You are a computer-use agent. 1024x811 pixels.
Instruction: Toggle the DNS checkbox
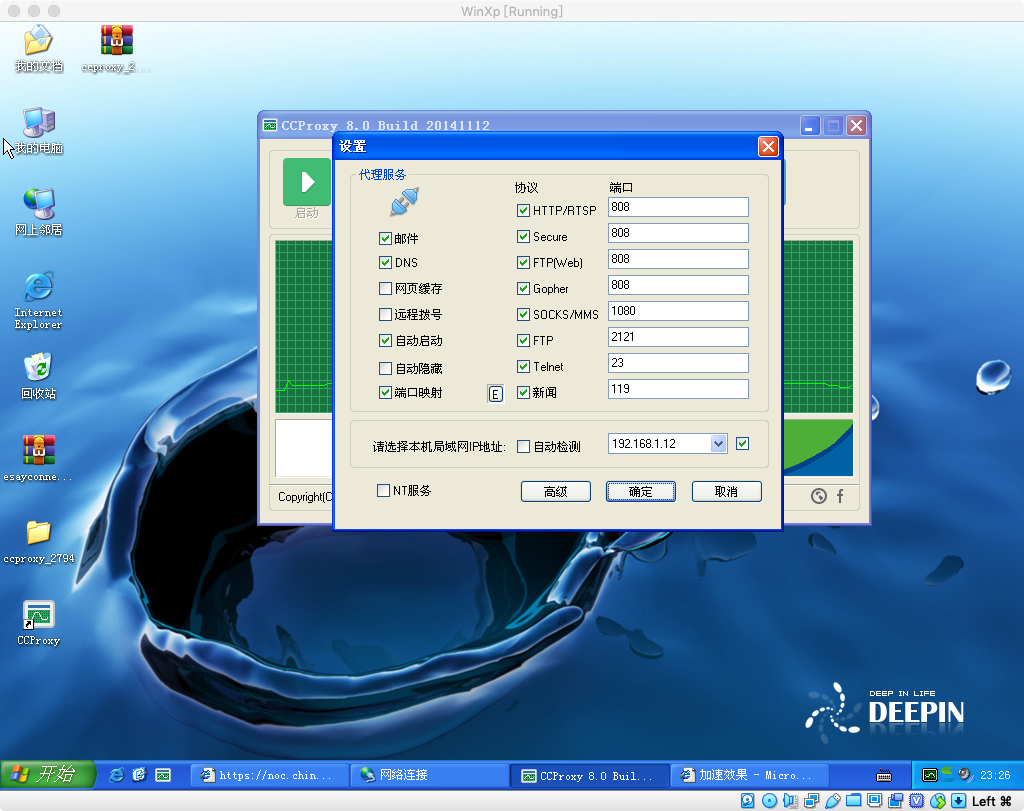click(x=385, y=263)
